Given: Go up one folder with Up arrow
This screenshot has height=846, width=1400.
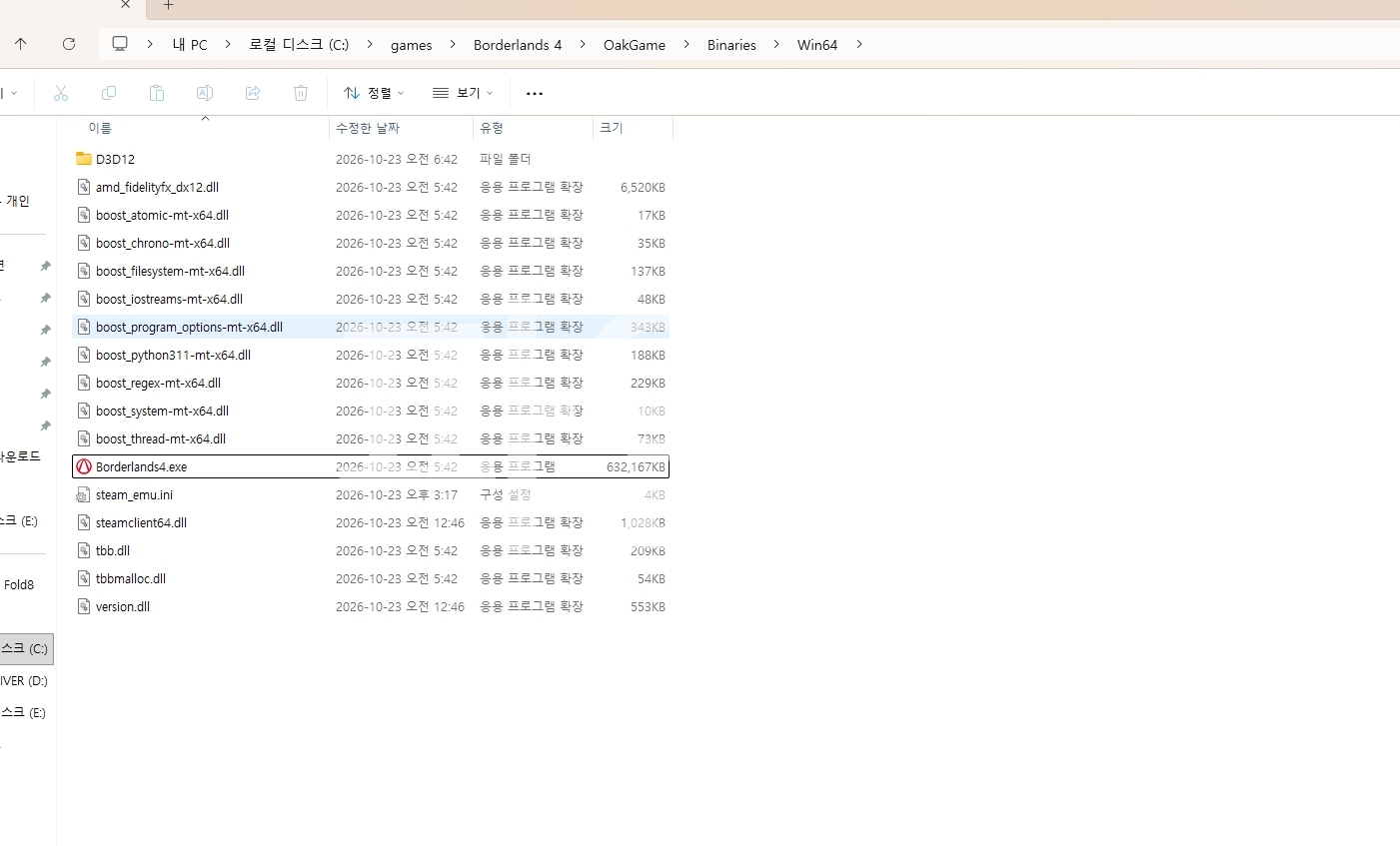Looking at the screenshot, I should (x=21, y=44).
